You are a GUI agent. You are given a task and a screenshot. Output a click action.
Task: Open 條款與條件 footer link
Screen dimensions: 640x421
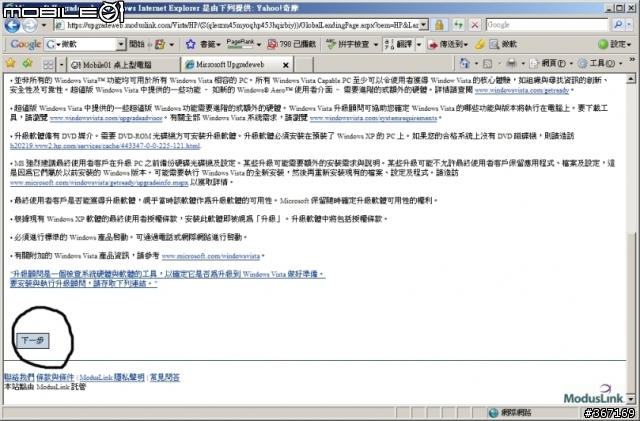coord(55,377)
